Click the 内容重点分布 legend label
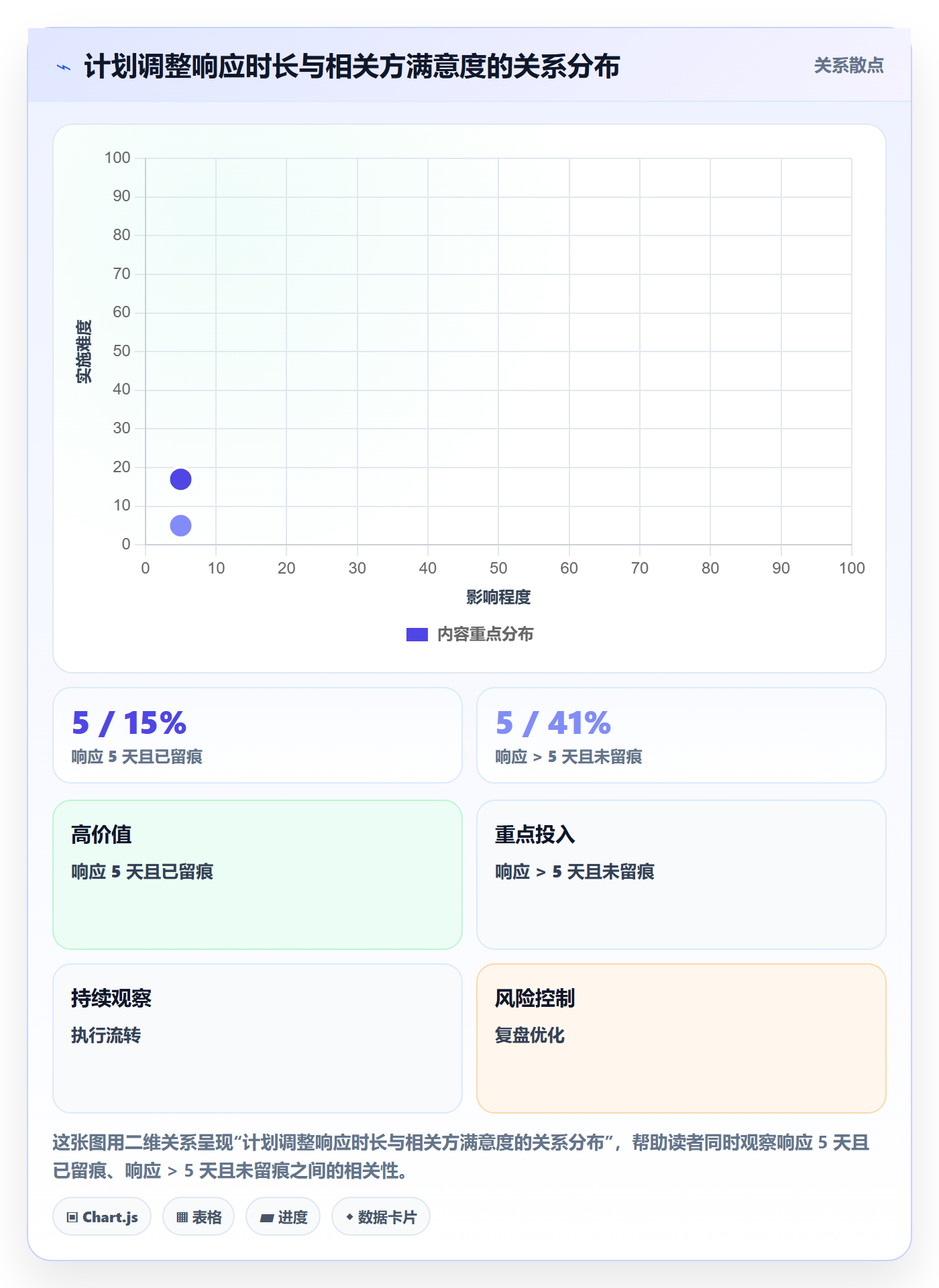 coord(485,635)
